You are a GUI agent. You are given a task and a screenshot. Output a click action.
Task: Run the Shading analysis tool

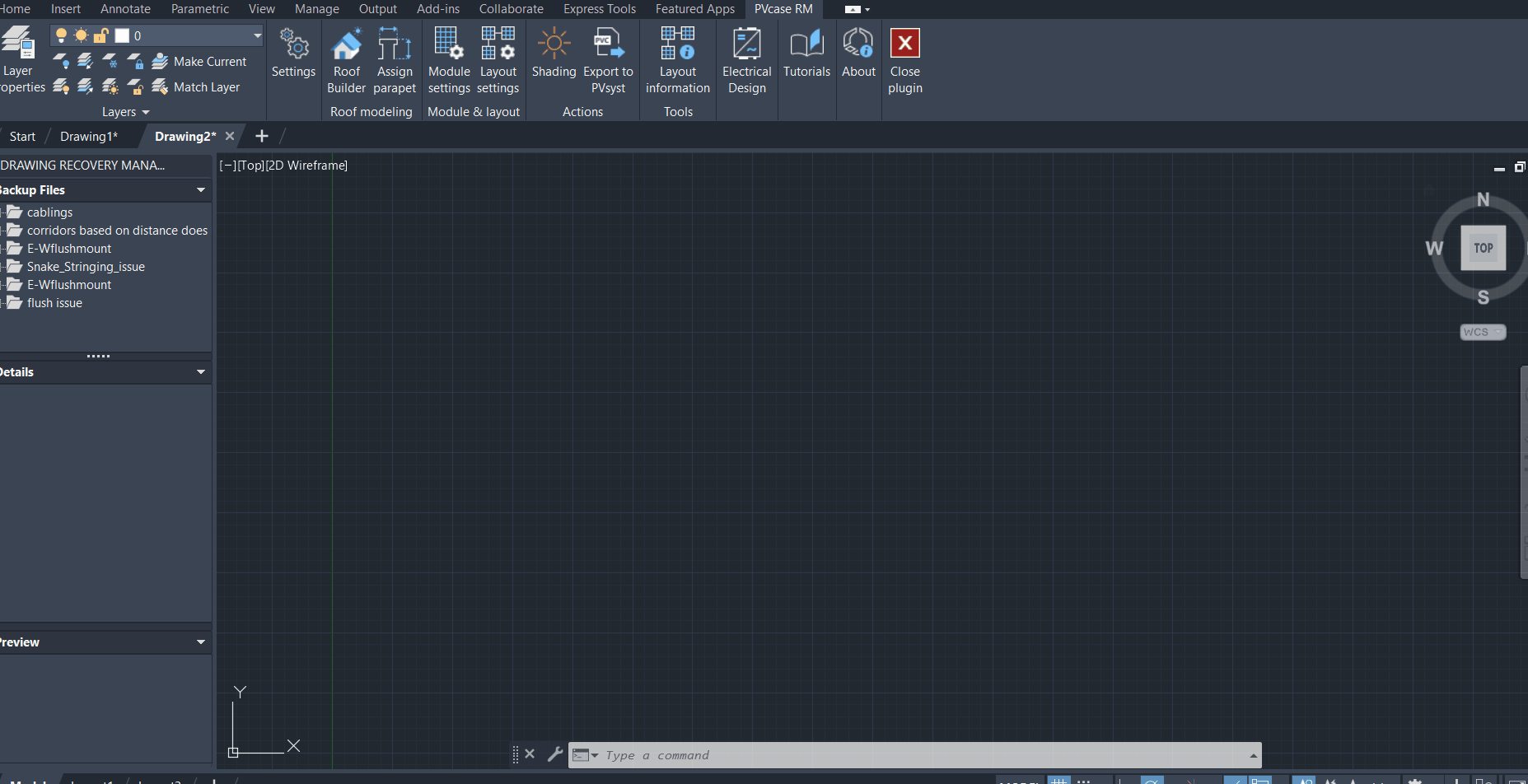pos(554,54)
